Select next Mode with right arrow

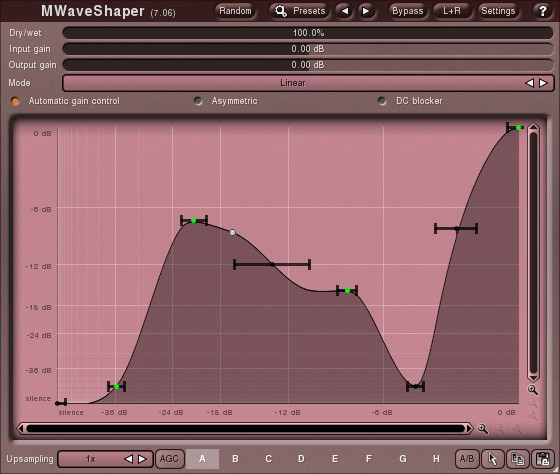point(543,83)
